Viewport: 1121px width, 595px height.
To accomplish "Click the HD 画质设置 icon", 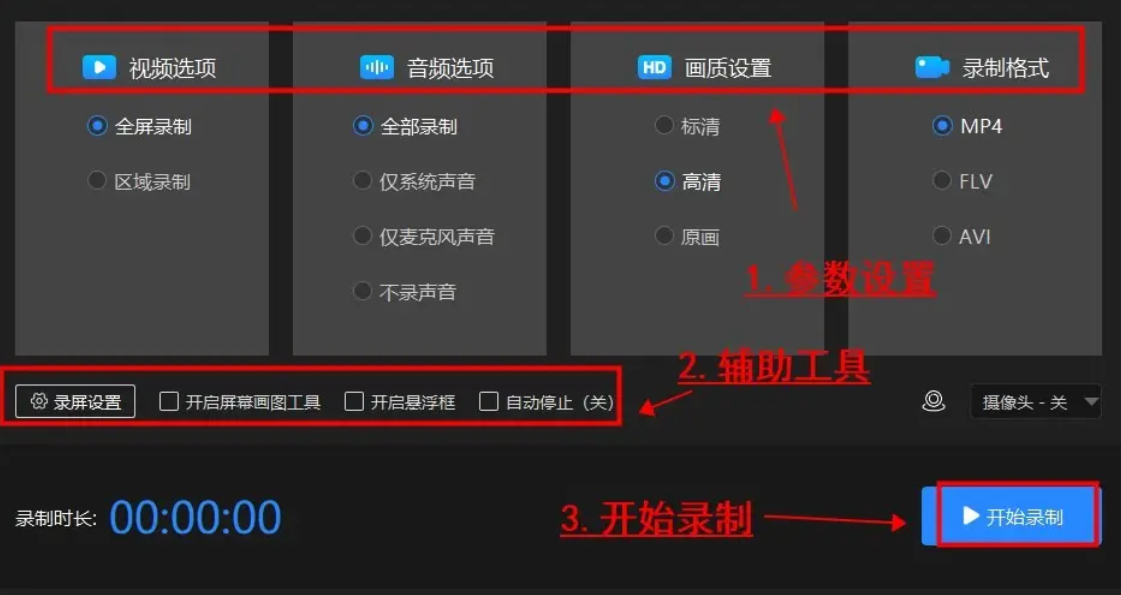I will coord(654,67).
